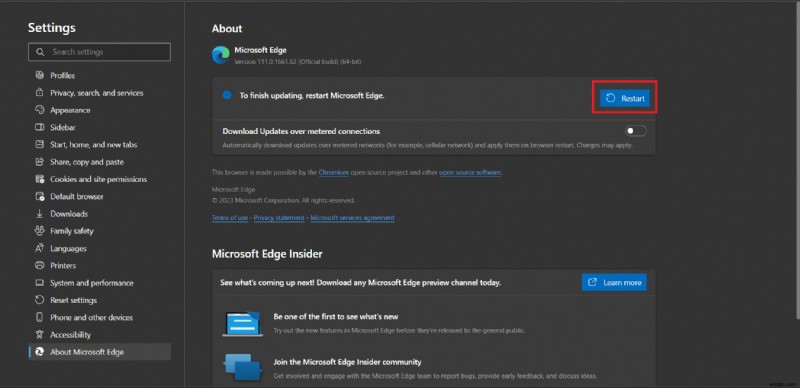Image resolution: width=800 pixels, height=388 pixels.
Task: Click the 'To finish updating, restart Microsoft Edge' text
Action: click(312, 95)
